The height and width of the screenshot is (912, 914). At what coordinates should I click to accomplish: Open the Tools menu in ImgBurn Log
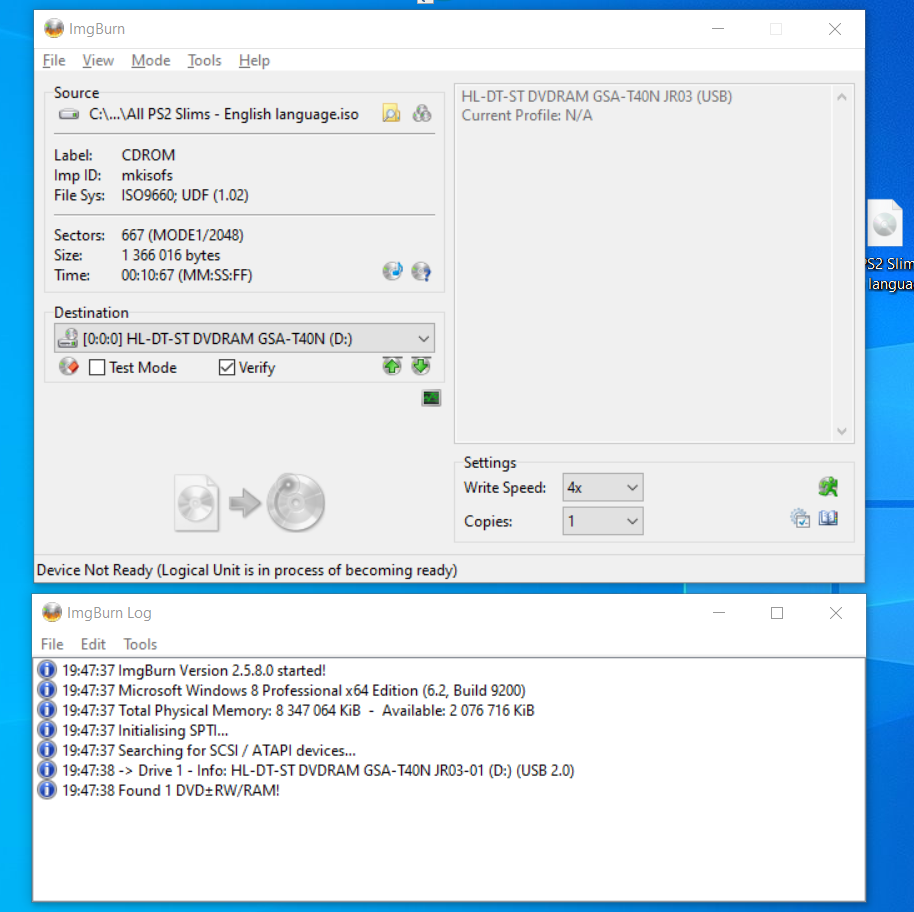point(140,644)
